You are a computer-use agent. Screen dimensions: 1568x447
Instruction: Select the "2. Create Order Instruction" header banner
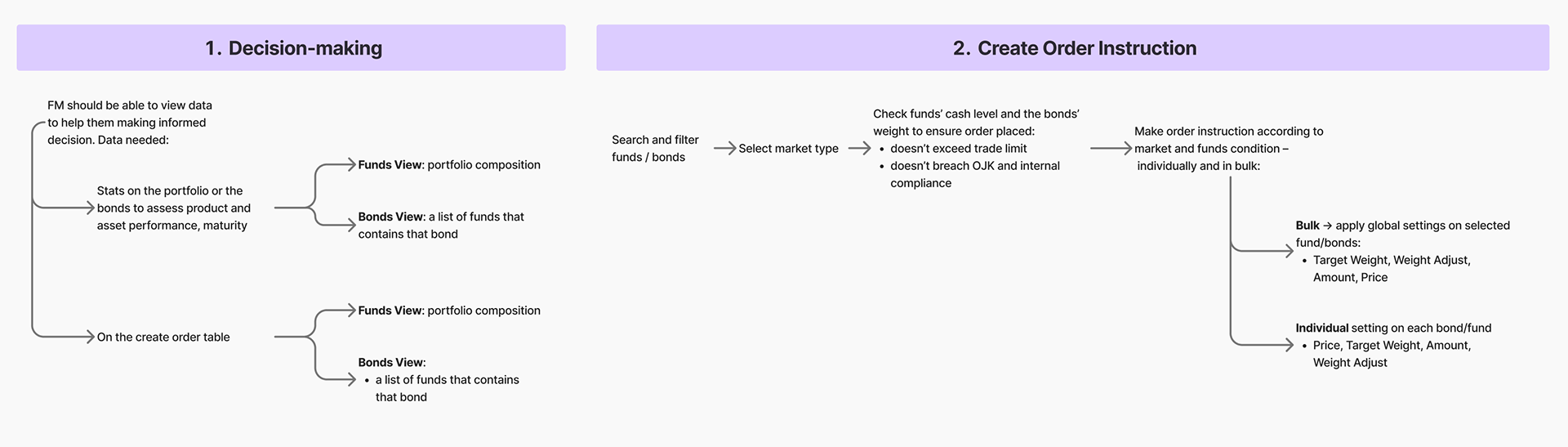[1072, 48]
